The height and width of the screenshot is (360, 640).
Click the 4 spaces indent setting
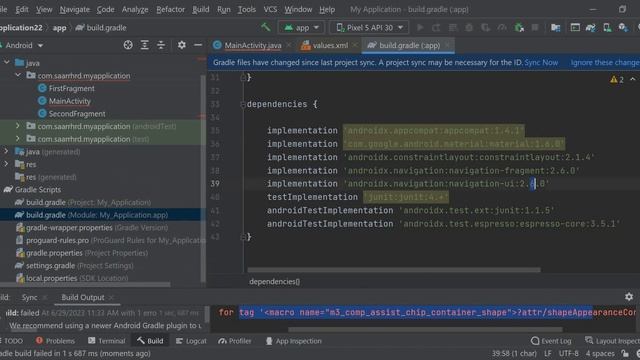600,353
